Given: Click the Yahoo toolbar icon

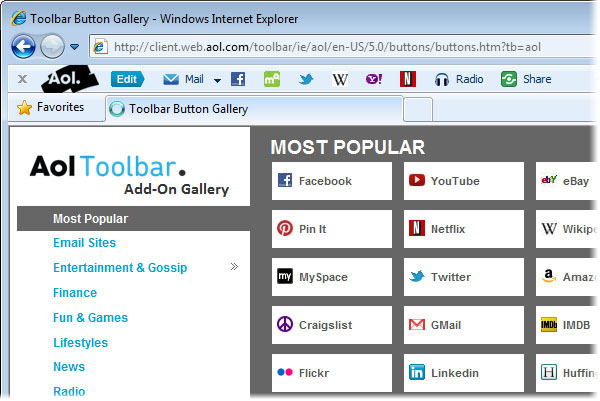Looking at the screenshot, I should pyautogui.click(x=374, y=79).
